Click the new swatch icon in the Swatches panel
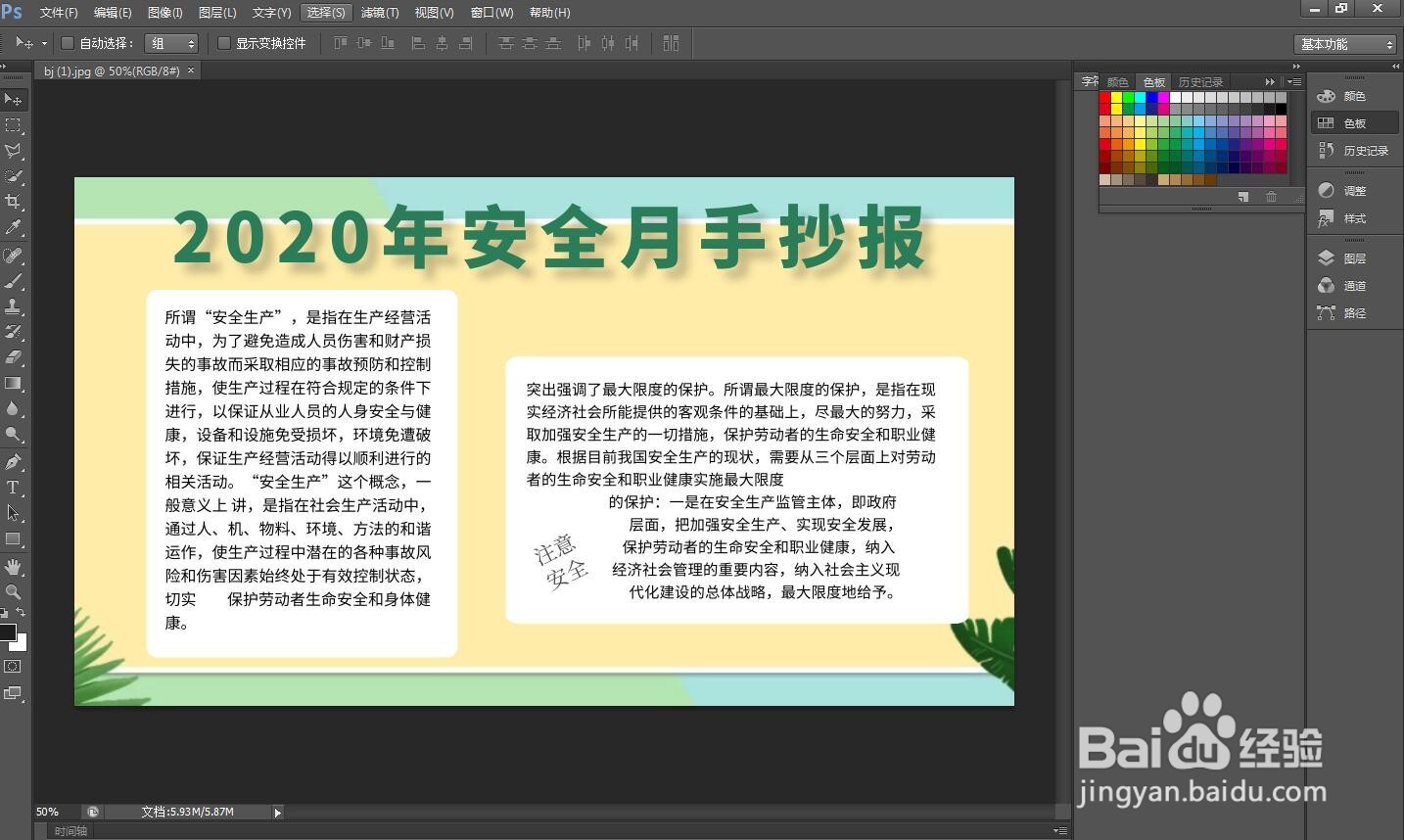This screenshot has height=840, width=1404. tap(1243, 196)
